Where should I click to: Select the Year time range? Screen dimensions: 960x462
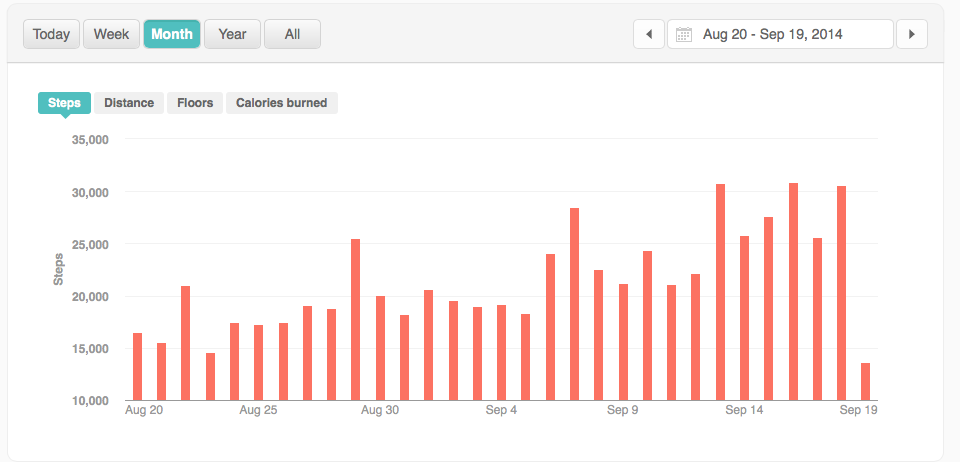[x=232, y=34]
